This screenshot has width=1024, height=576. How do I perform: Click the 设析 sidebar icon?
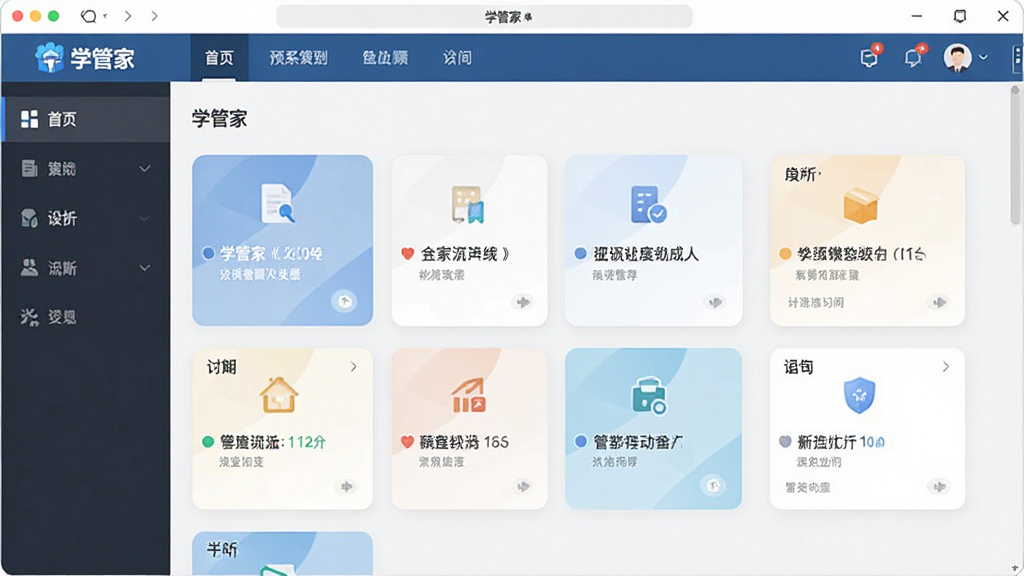29,218
